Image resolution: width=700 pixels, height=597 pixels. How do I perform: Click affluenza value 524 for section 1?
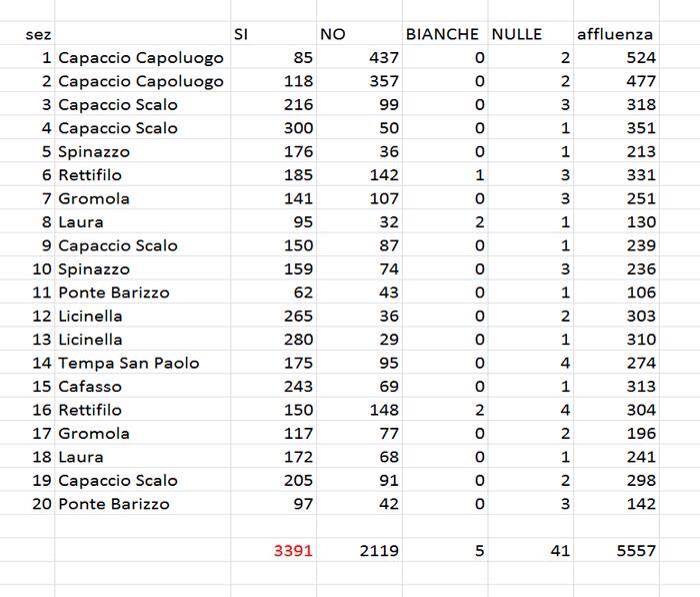pyautogui.click(x=616, y=57)
